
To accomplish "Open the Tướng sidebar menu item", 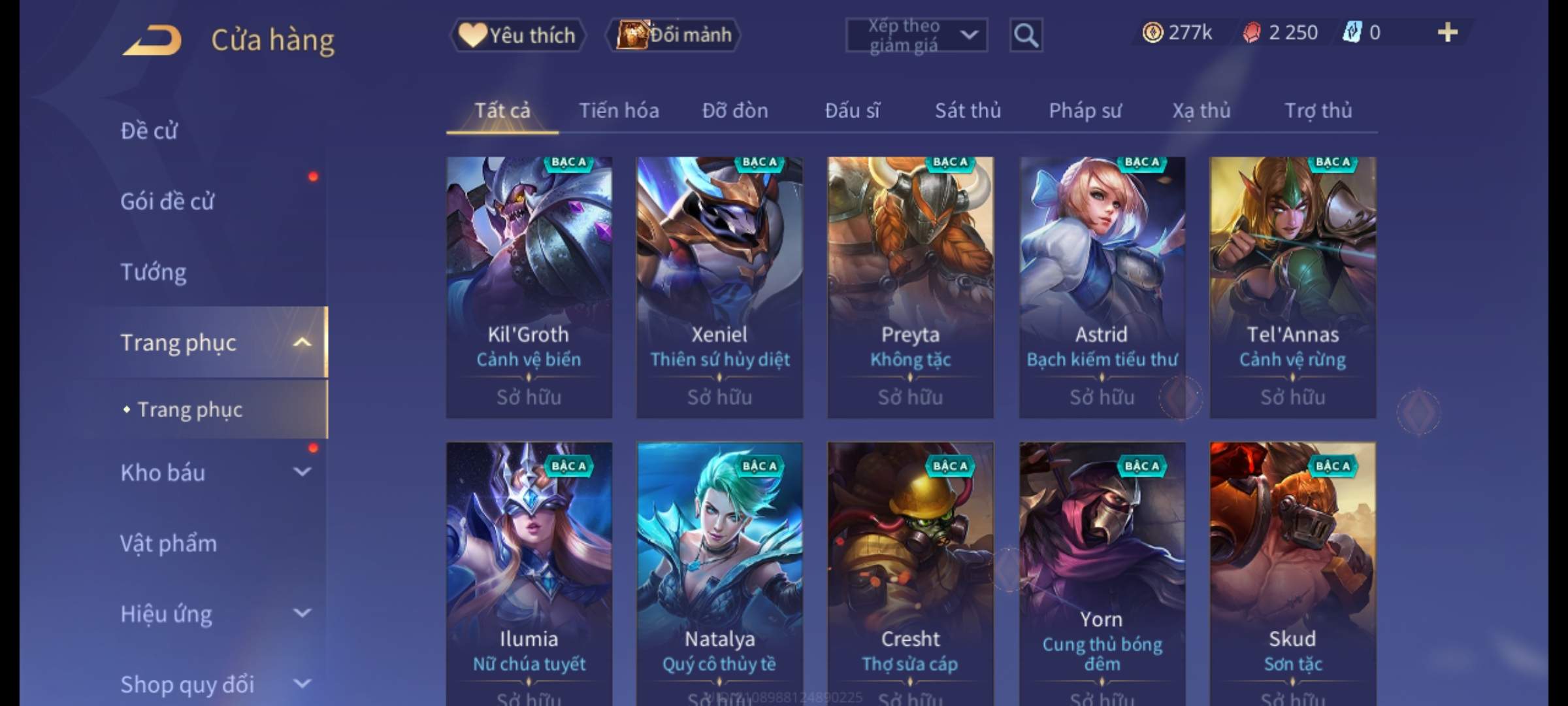I will point(154,272).
